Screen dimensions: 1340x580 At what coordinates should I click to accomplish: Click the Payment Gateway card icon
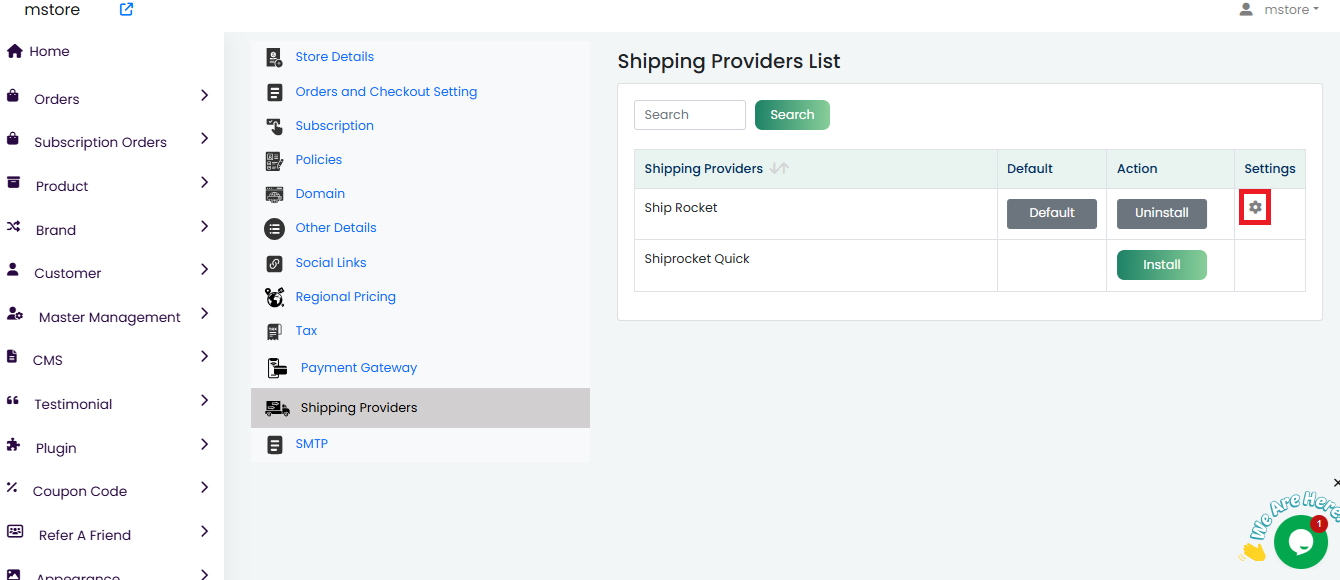[x=277, y=368]
